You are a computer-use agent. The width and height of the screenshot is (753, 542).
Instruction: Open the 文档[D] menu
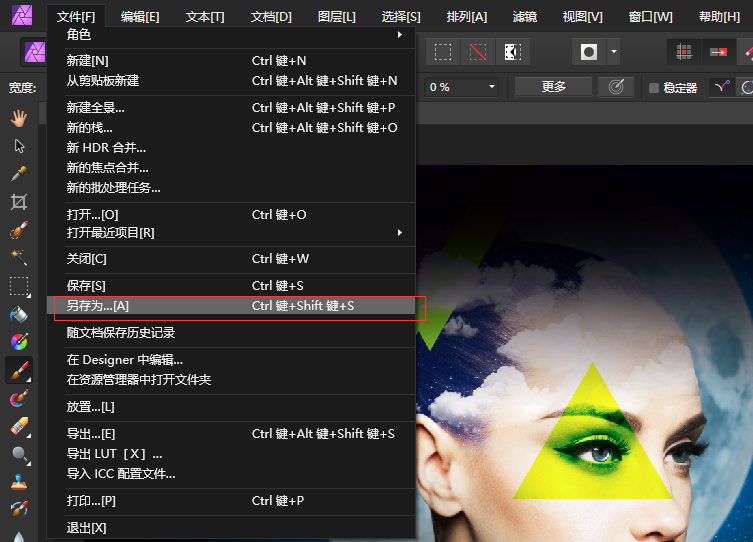pyautogui.click(x=271, y=17)
